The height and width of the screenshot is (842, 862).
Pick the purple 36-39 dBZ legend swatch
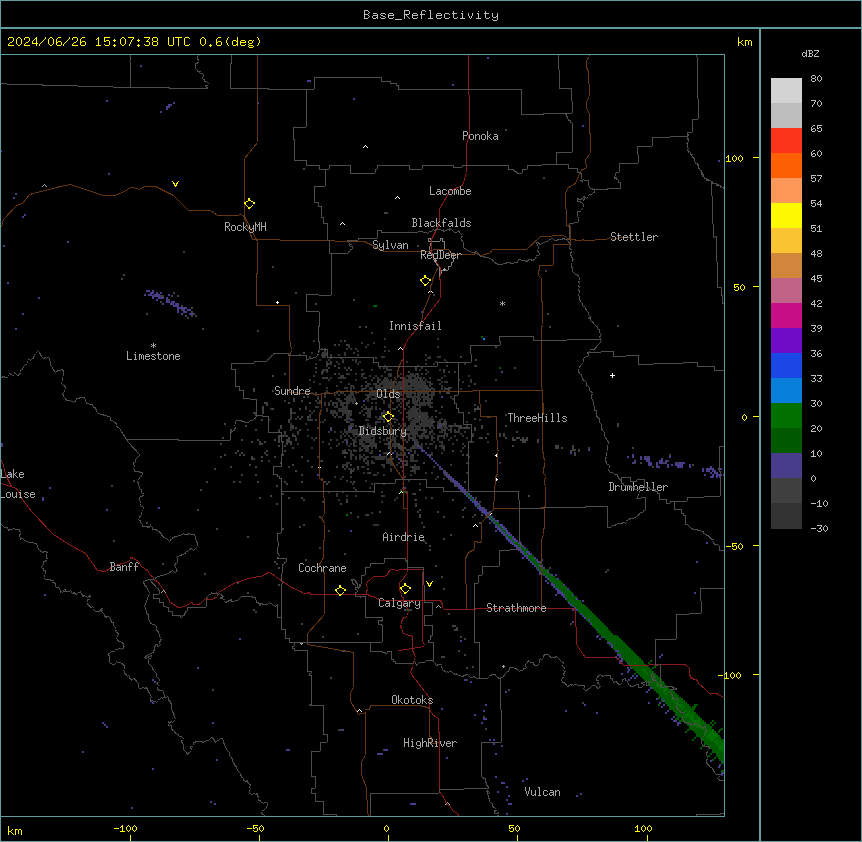(786, 340)
